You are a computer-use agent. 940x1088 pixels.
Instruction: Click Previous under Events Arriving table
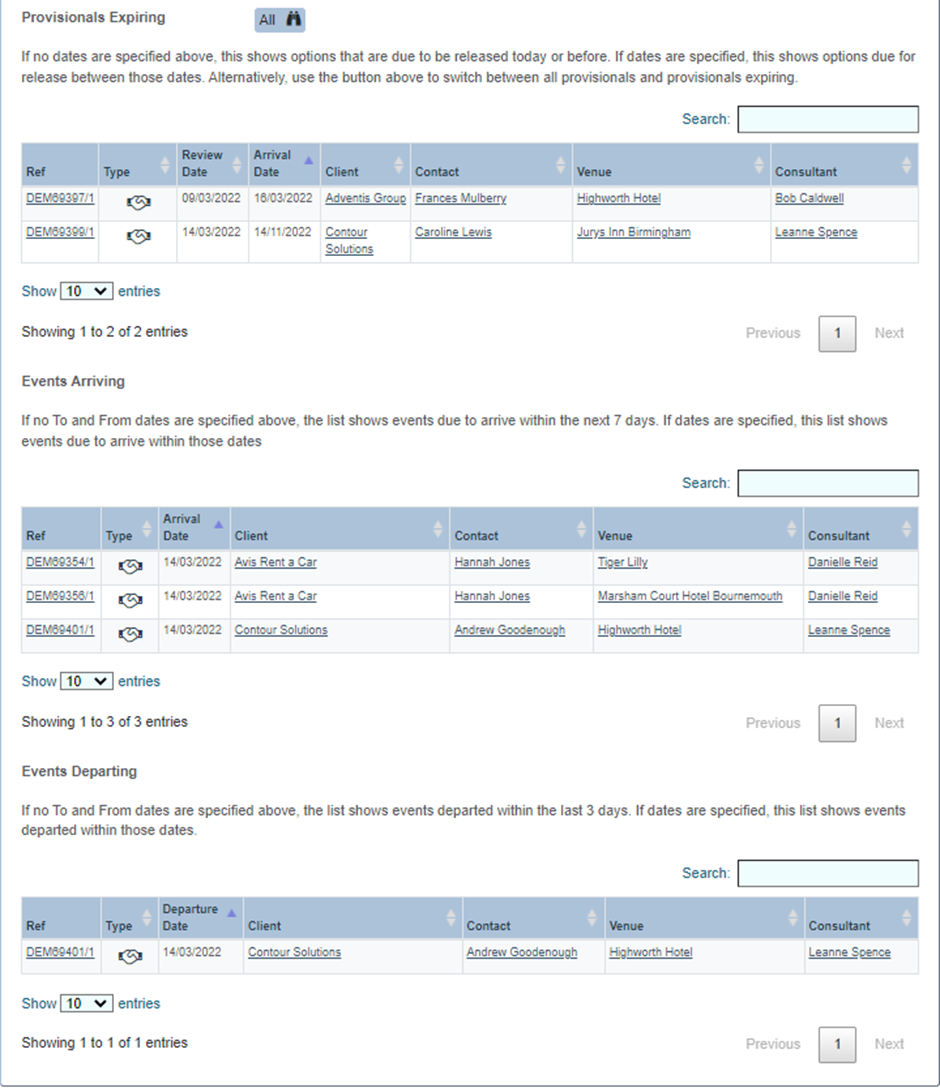tap(773, 723)
